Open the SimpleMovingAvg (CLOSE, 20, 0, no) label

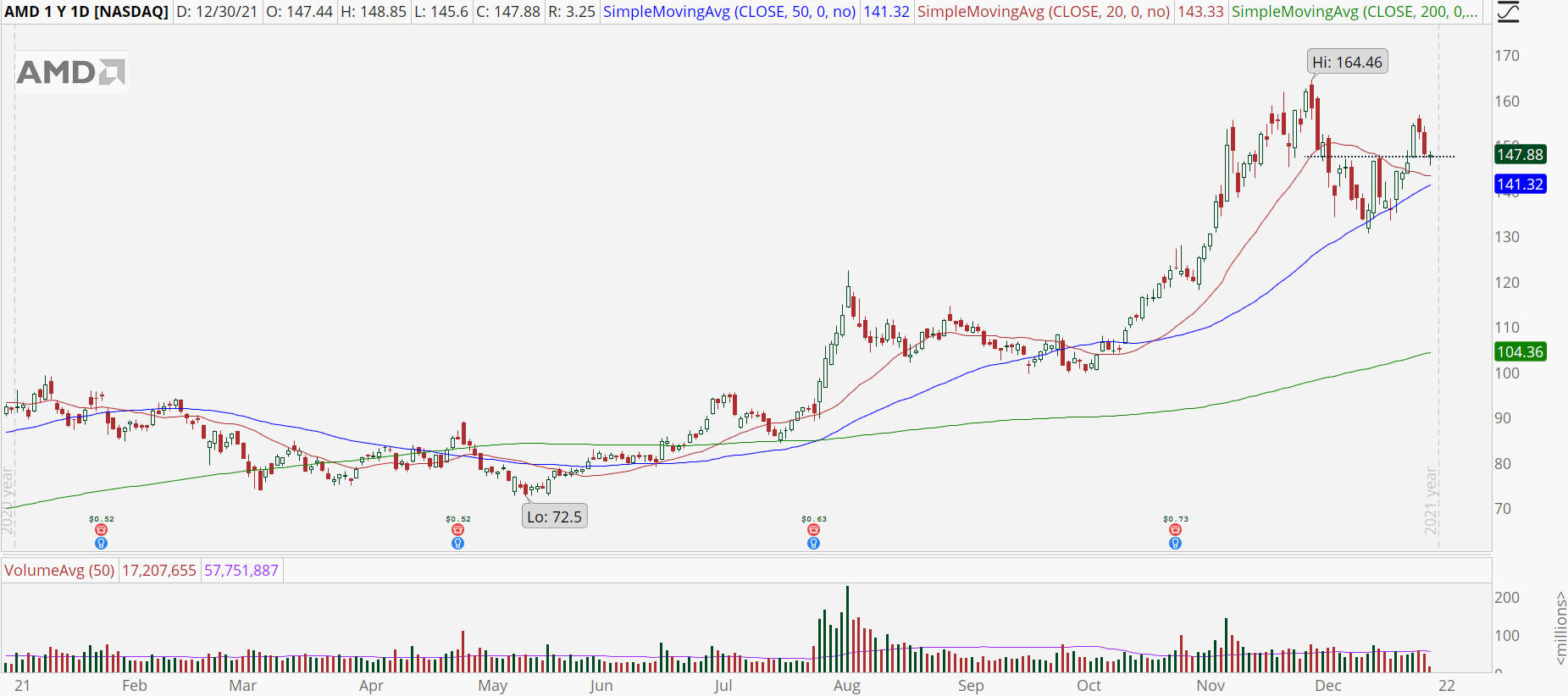tap(1044, 12)
